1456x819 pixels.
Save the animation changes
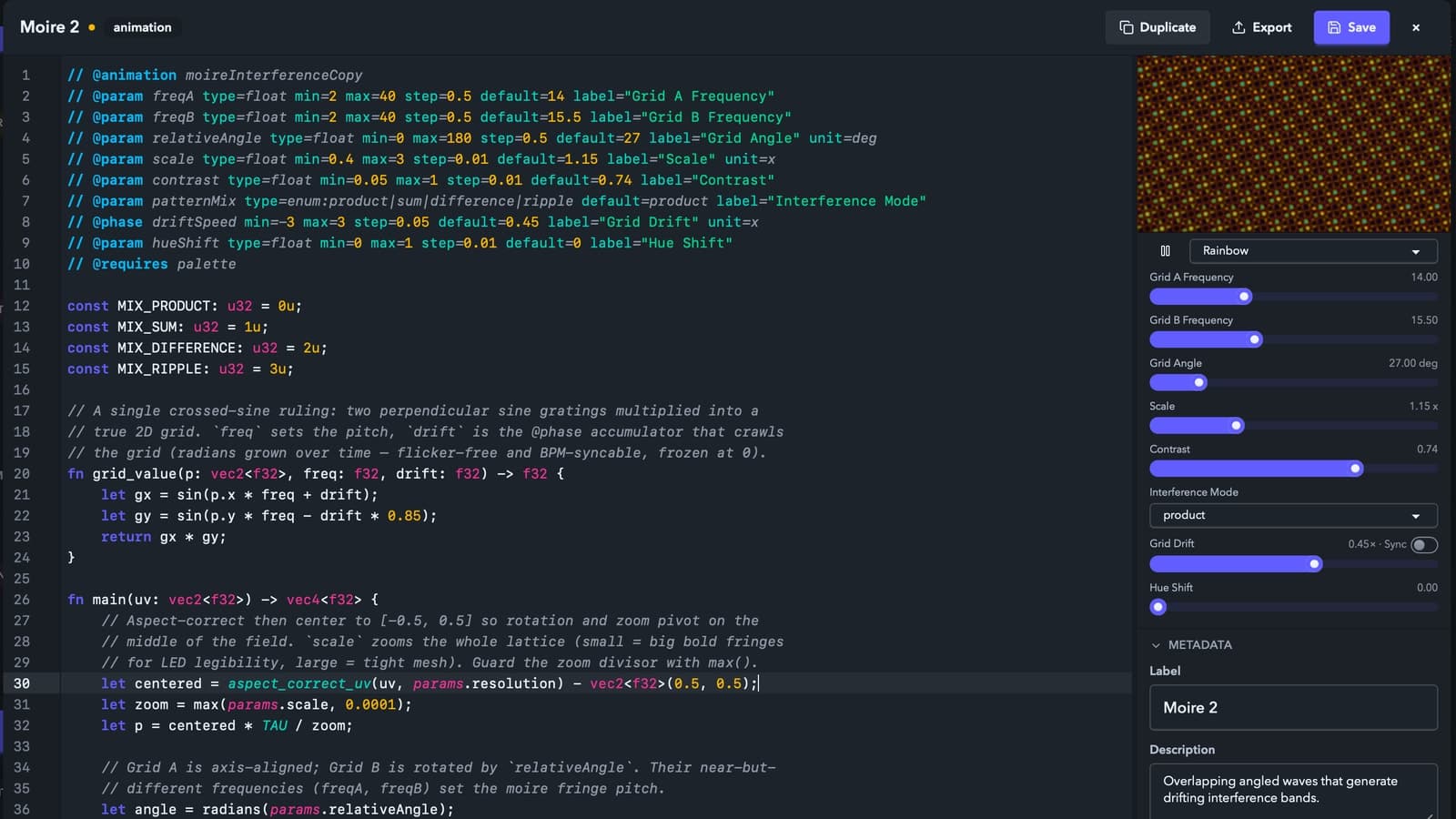(x=1351, y=27)
